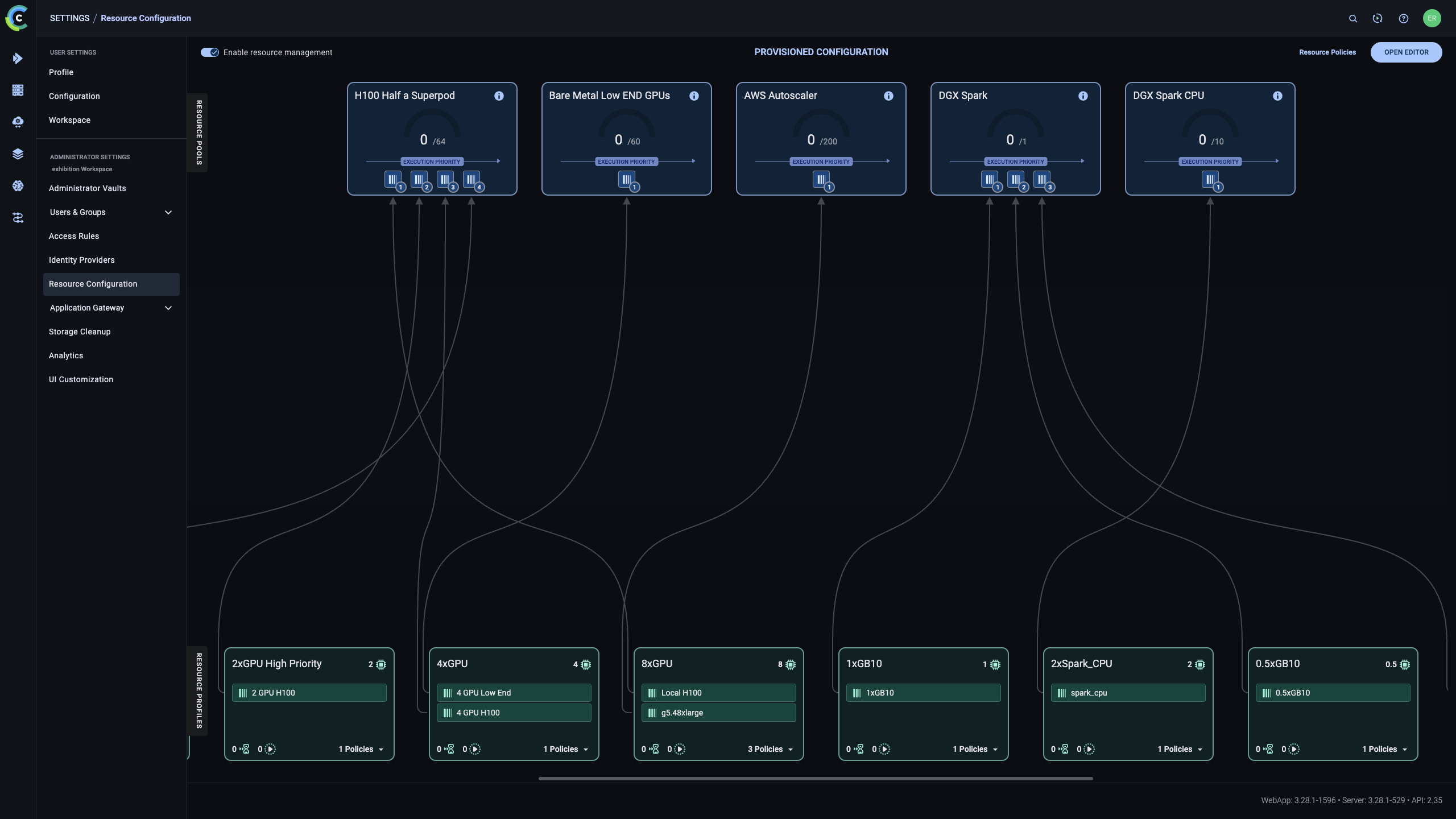Expand Users & Groups section
Viewport: 1456px width, 819px height.
pos(168,212)
